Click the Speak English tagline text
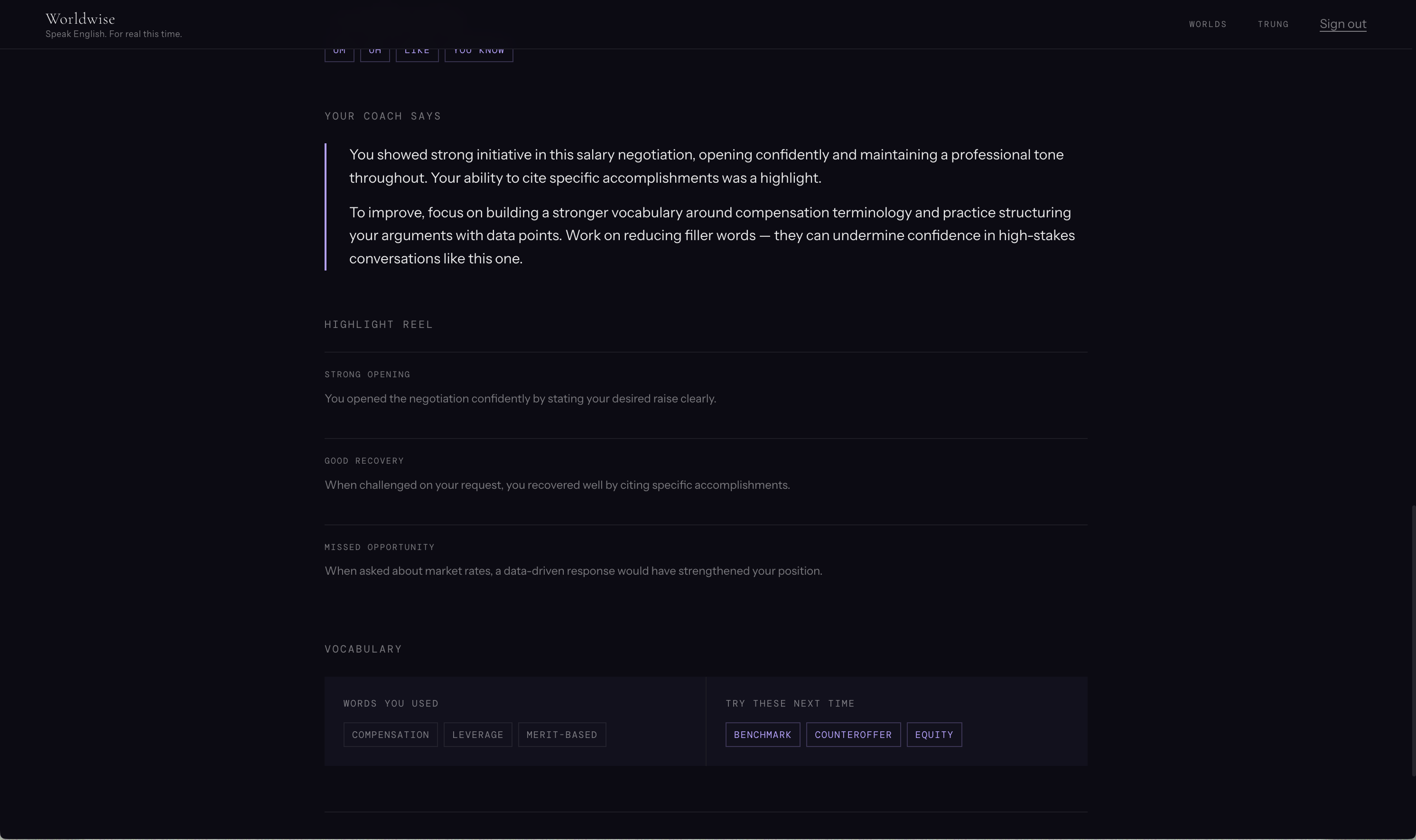Screen dimensions: 1416x840 point(114,34)
